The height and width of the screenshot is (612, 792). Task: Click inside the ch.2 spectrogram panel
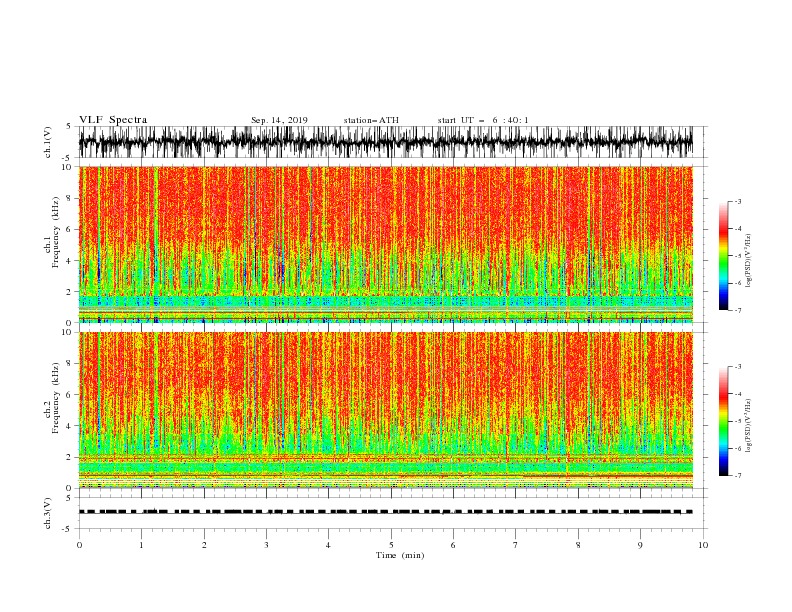pyautogui.click(x=385, y=410)
